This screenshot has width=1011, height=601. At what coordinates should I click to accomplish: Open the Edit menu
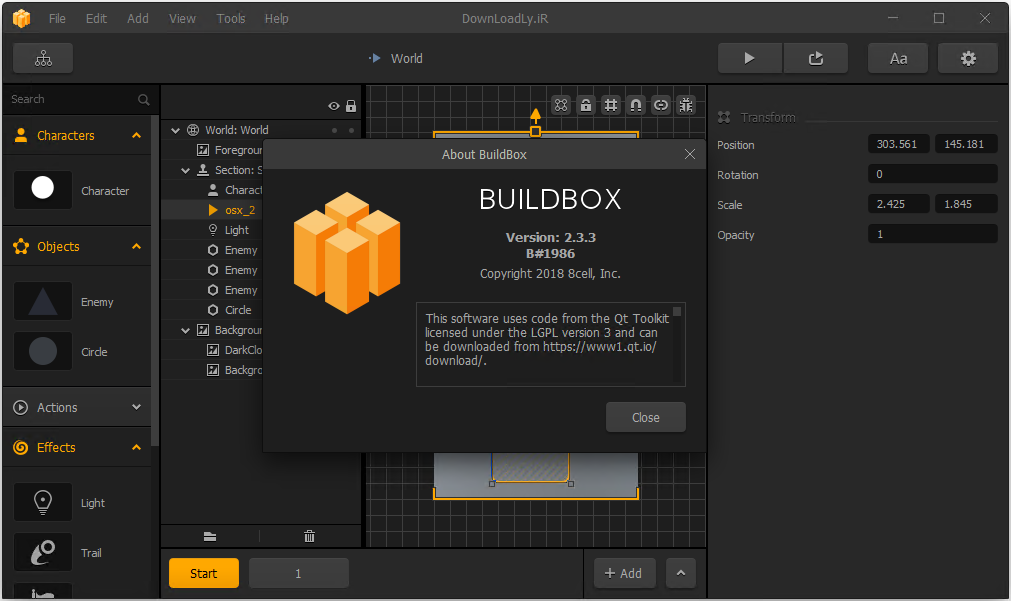(x=96, y=19)
